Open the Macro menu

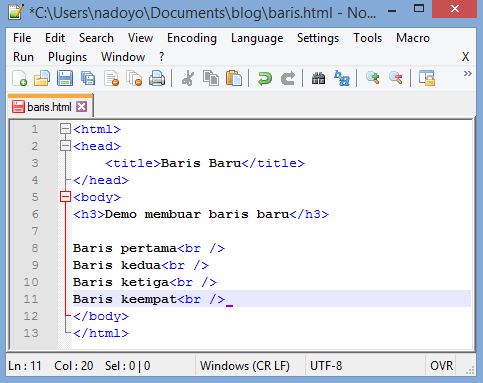[x=413, y=38]
